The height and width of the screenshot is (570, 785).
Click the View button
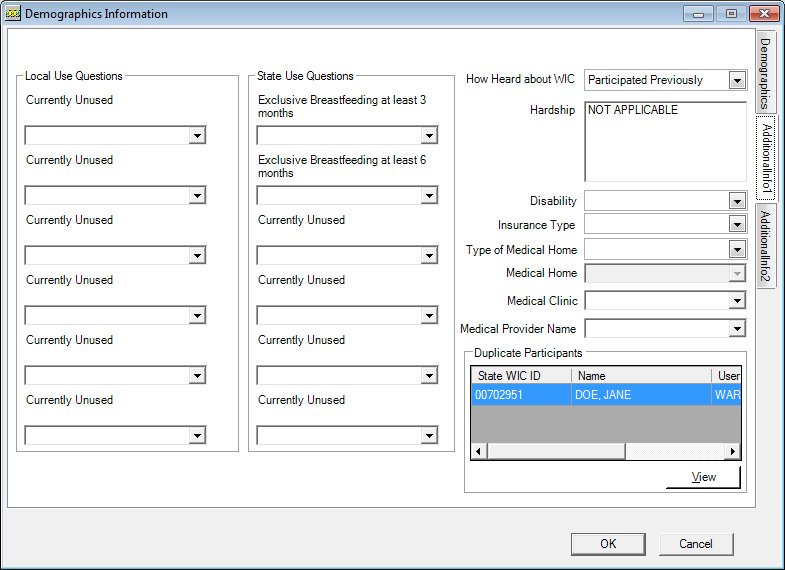703,477
